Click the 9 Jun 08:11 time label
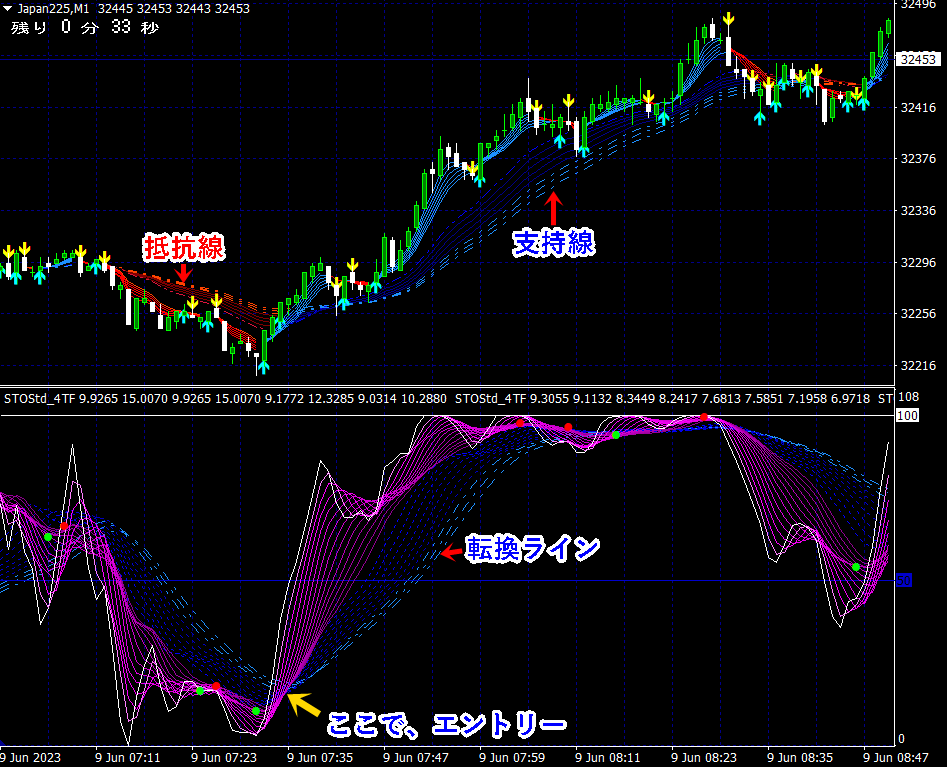Screen dimensions: 947x767 pos(608,757)
